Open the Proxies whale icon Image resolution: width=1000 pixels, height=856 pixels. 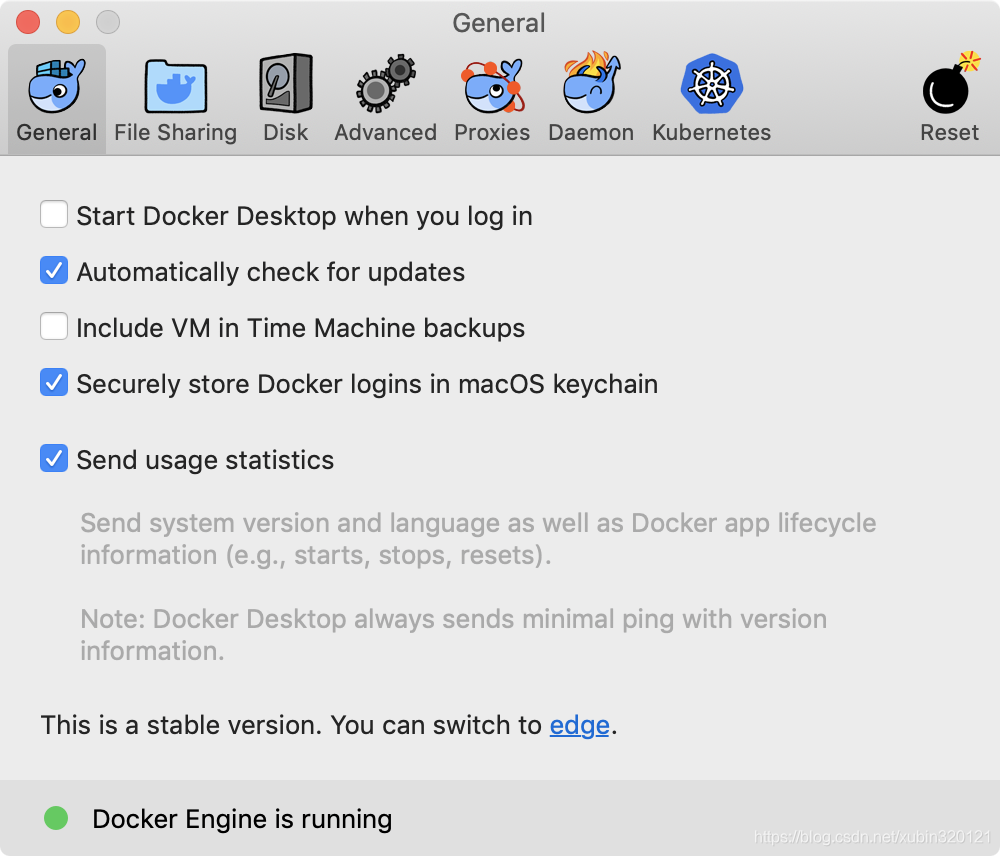pos(492,85)
